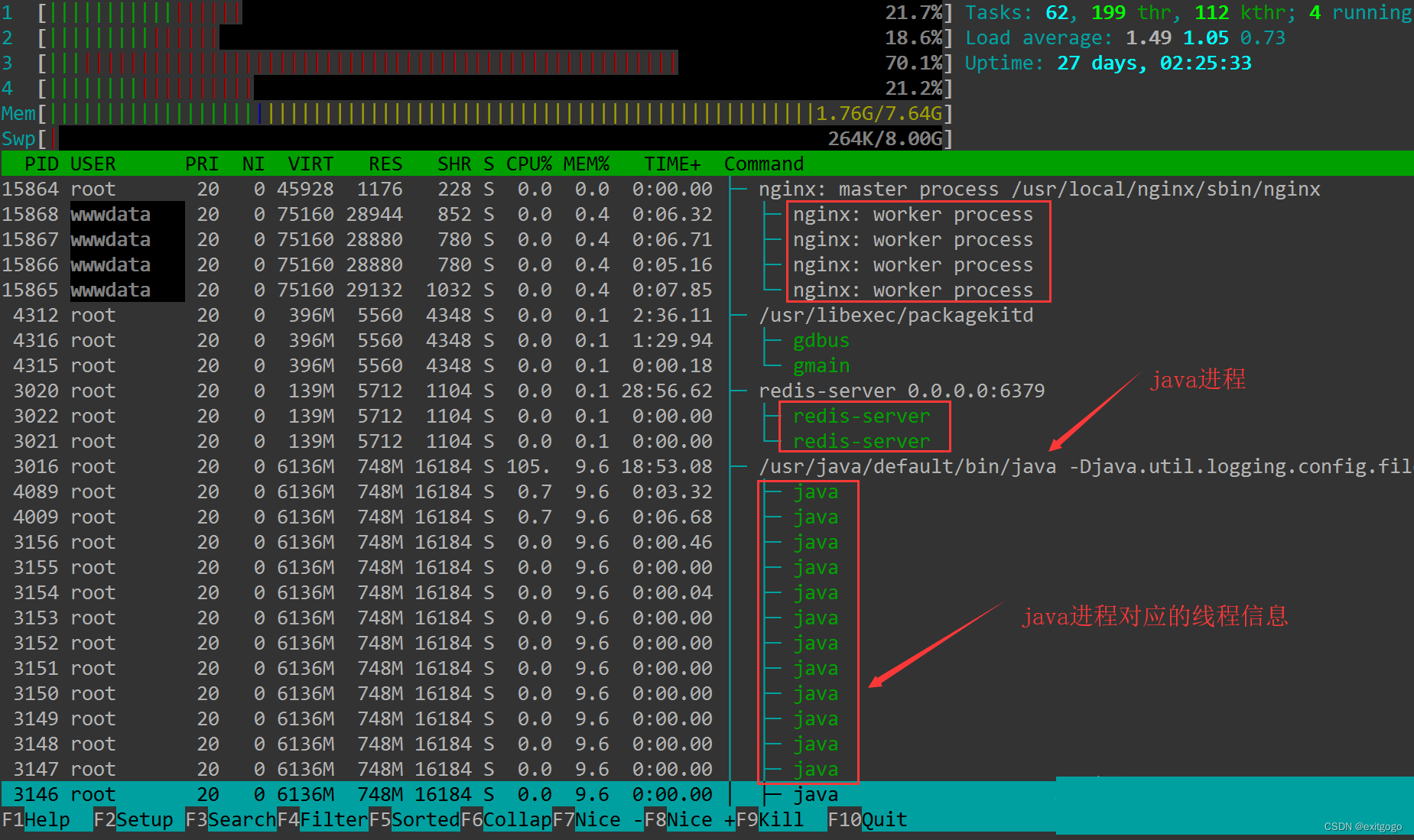
Task: Sort by PID column header
Action: 41,164
